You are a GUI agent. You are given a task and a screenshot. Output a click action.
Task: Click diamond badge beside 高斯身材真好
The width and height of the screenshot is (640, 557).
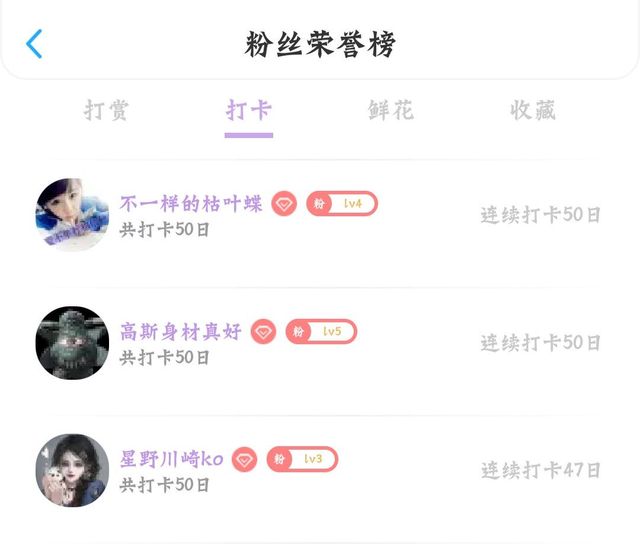point(263,332)
